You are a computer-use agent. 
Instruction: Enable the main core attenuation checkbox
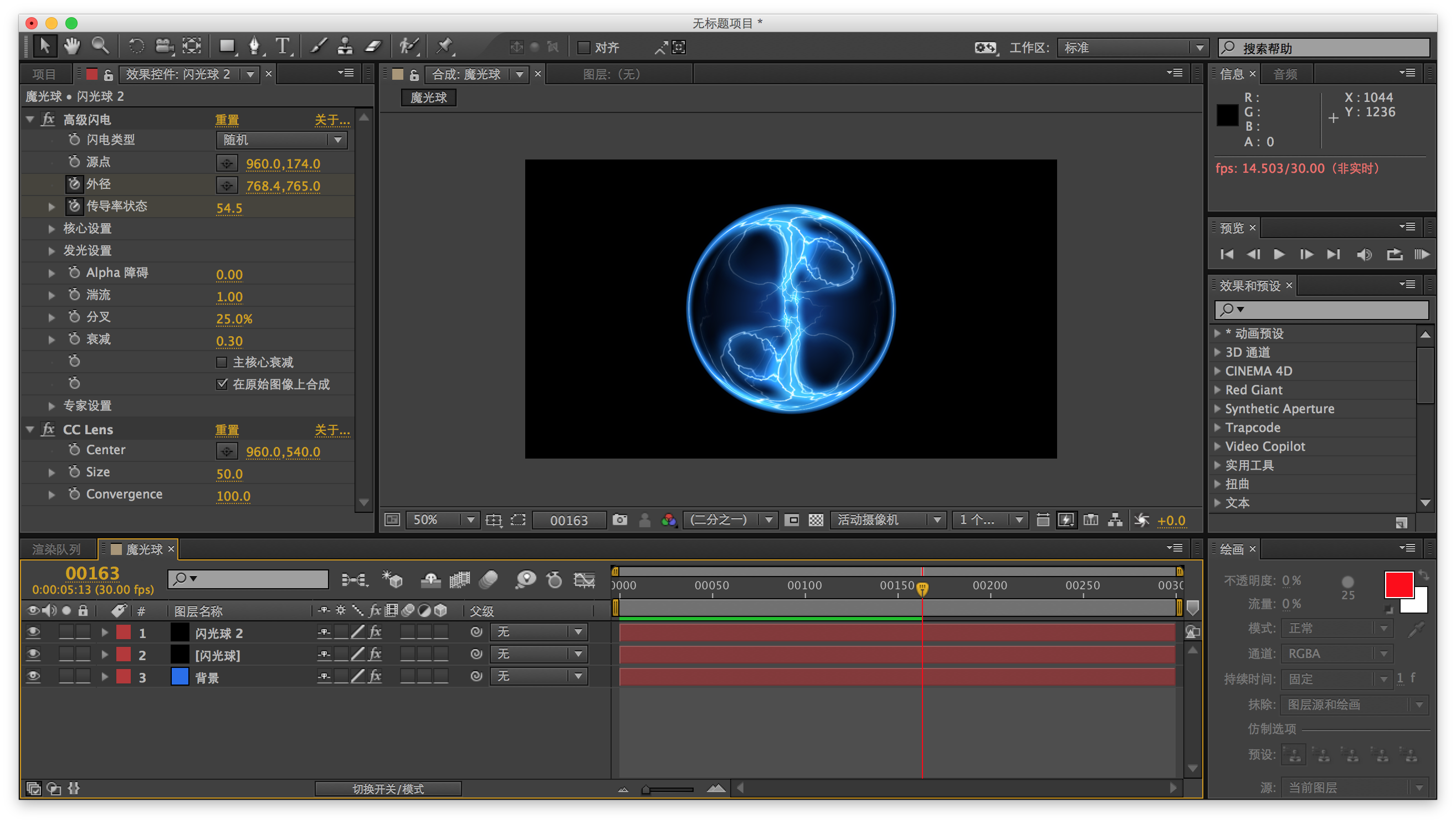[222, 362]
